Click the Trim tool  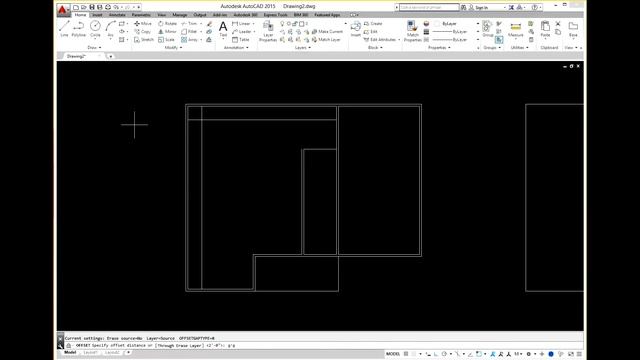(x=189, y=24)
